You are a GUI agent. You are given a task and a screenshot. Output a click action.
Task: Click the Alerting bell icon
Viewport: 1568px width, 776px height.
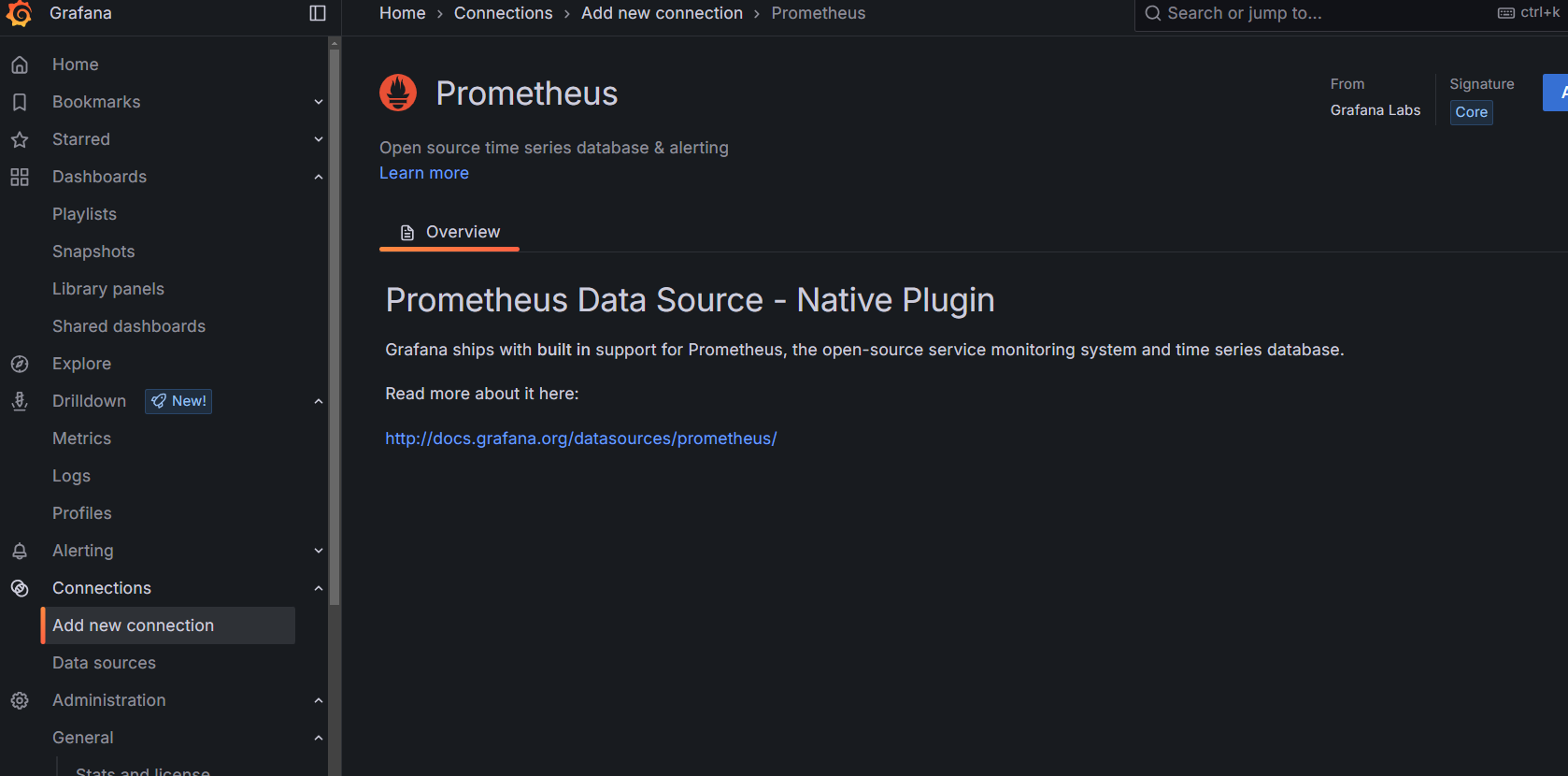[20, 551]
